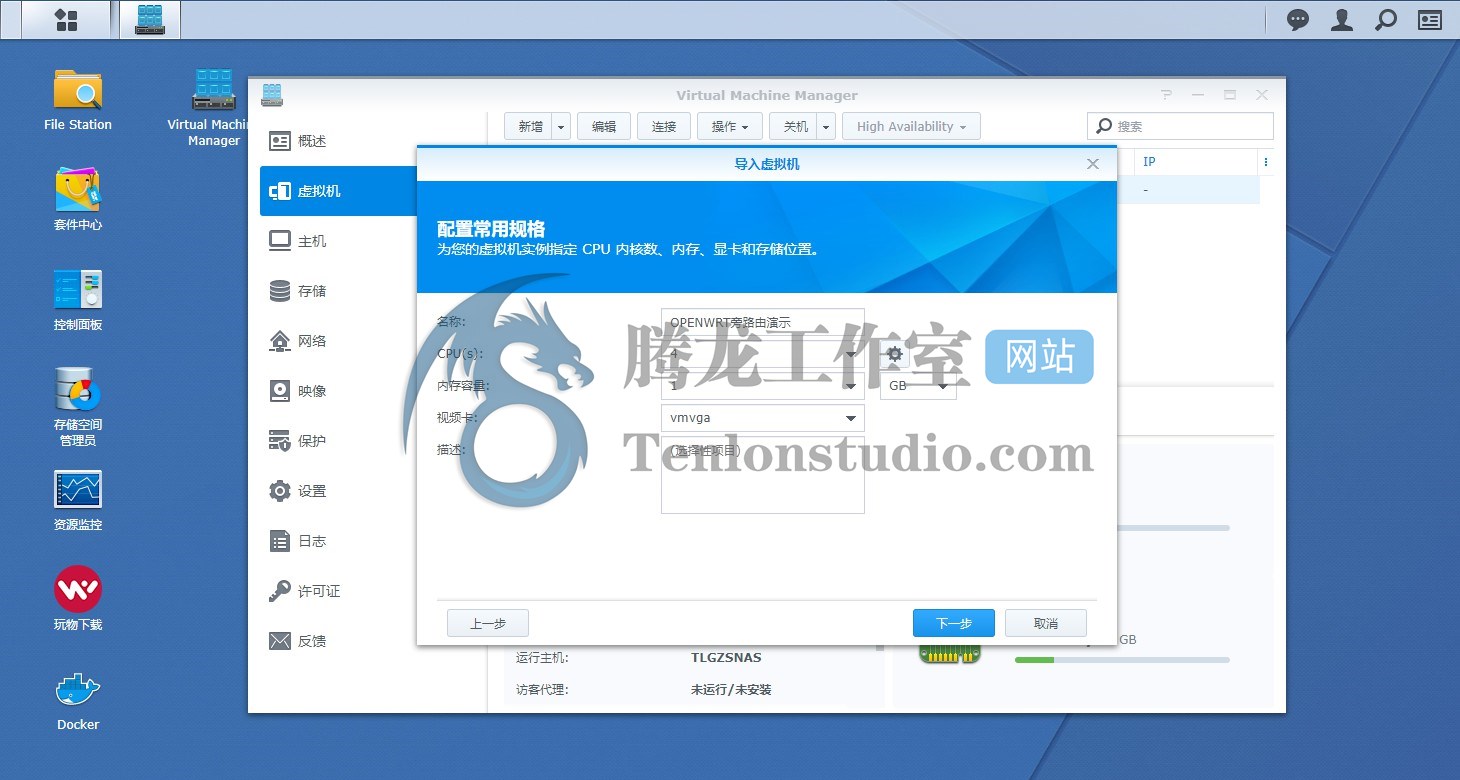Click the 描述 description text area
Viewport: 1460px width, 780px height.
click(762, 475)
